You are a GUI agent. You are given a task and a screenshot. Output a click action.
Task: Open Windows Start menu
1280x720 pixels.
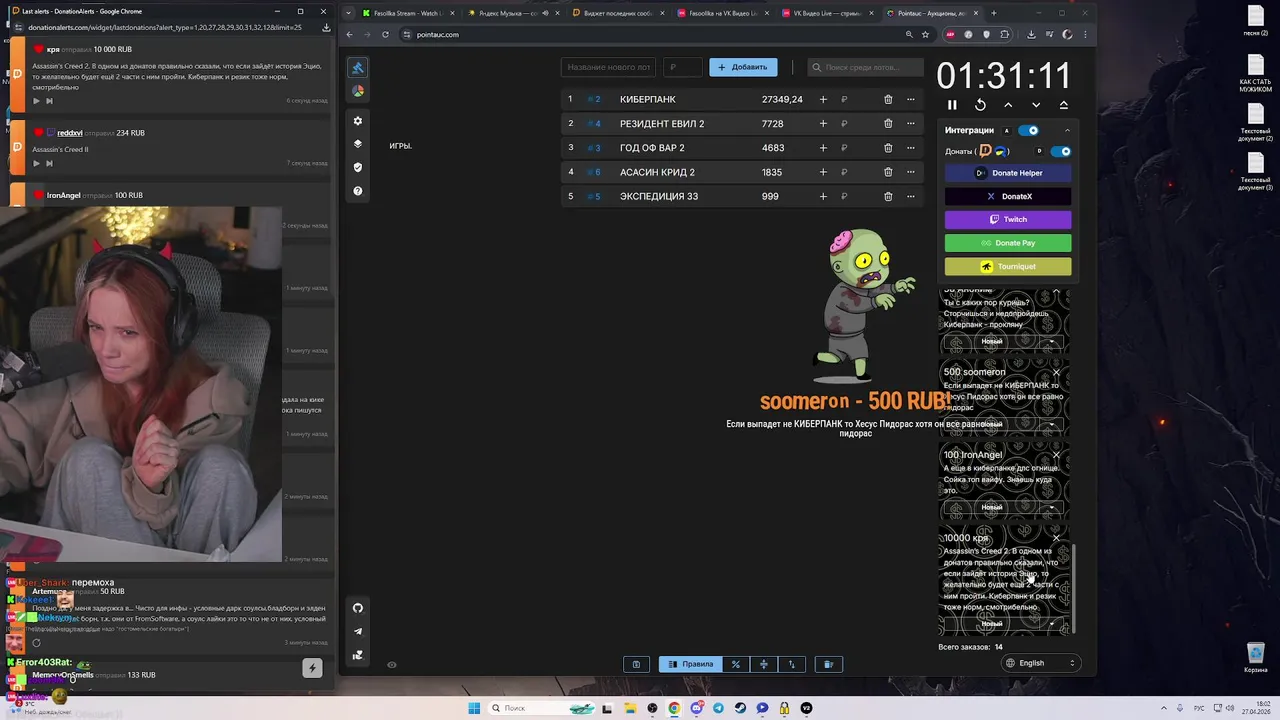(474, 708)
